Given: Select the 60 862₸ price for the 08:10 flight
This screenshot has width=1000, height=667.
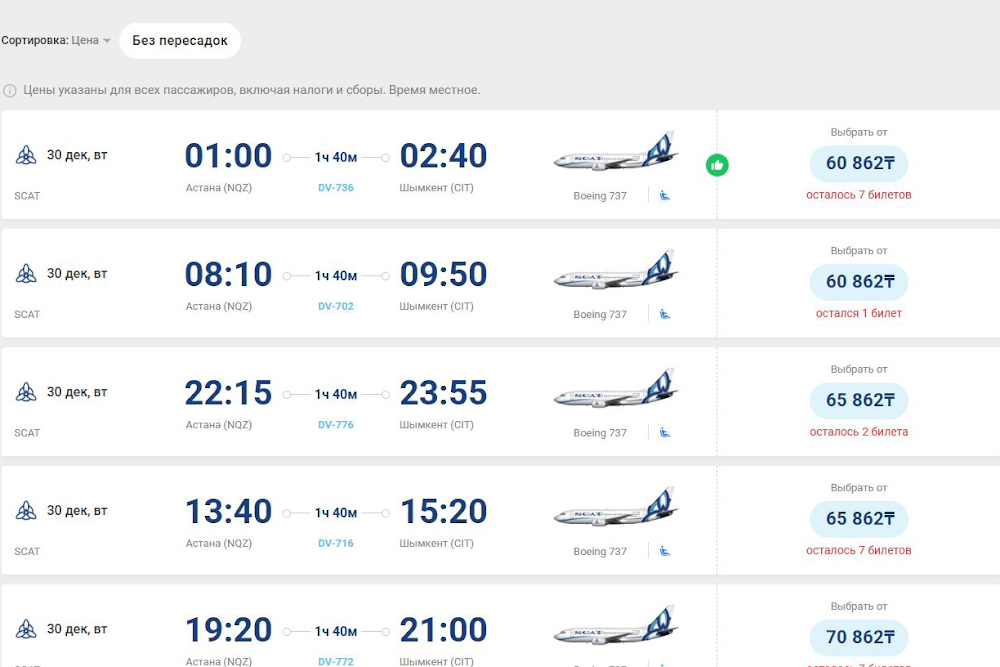Looking at the screenshot, I should click(x=859, y=282).
